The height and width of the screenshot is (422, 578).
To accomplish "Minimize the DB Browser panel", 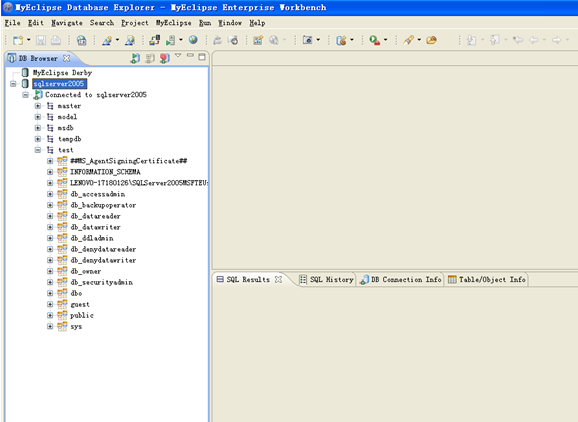I will tap(190, 56).
